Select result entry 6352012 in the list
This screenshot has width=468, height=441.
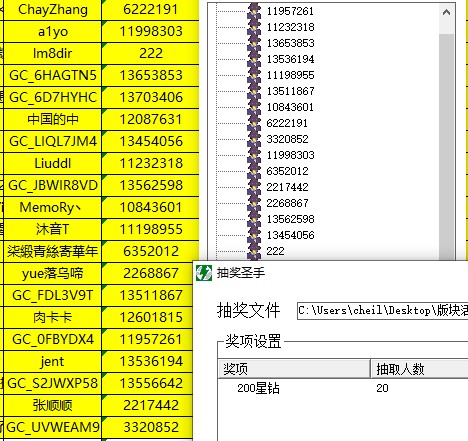coord(287,171)
